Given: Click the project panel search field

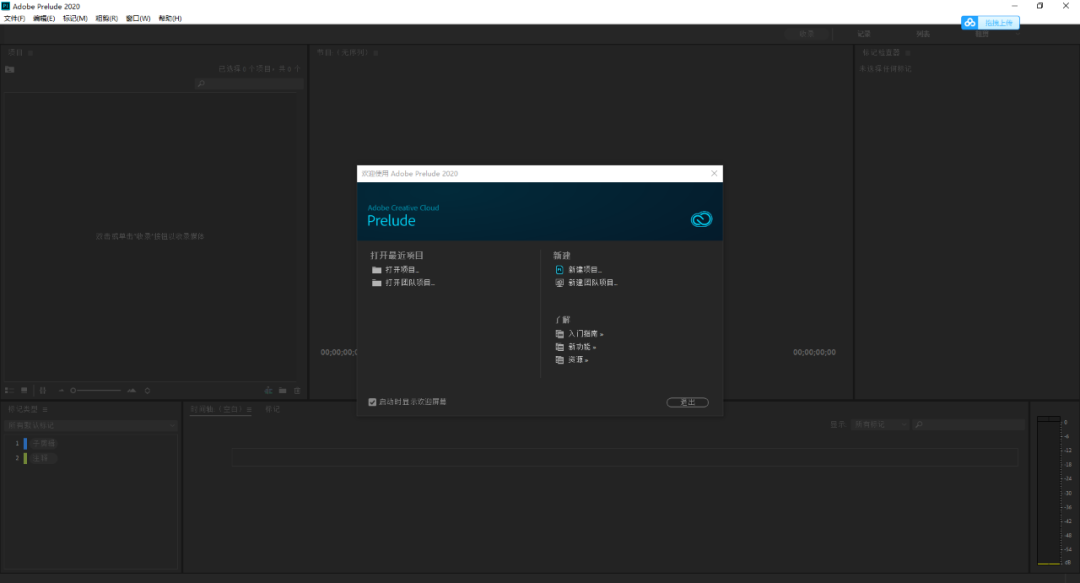Looking at the screenshot, I should coord(249,83).
